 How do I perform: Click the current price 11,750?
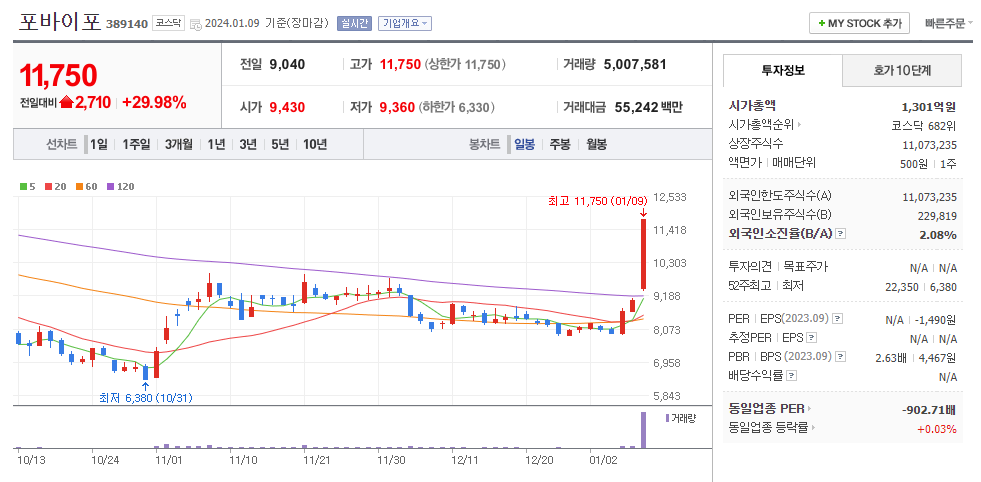pos(59,75)
